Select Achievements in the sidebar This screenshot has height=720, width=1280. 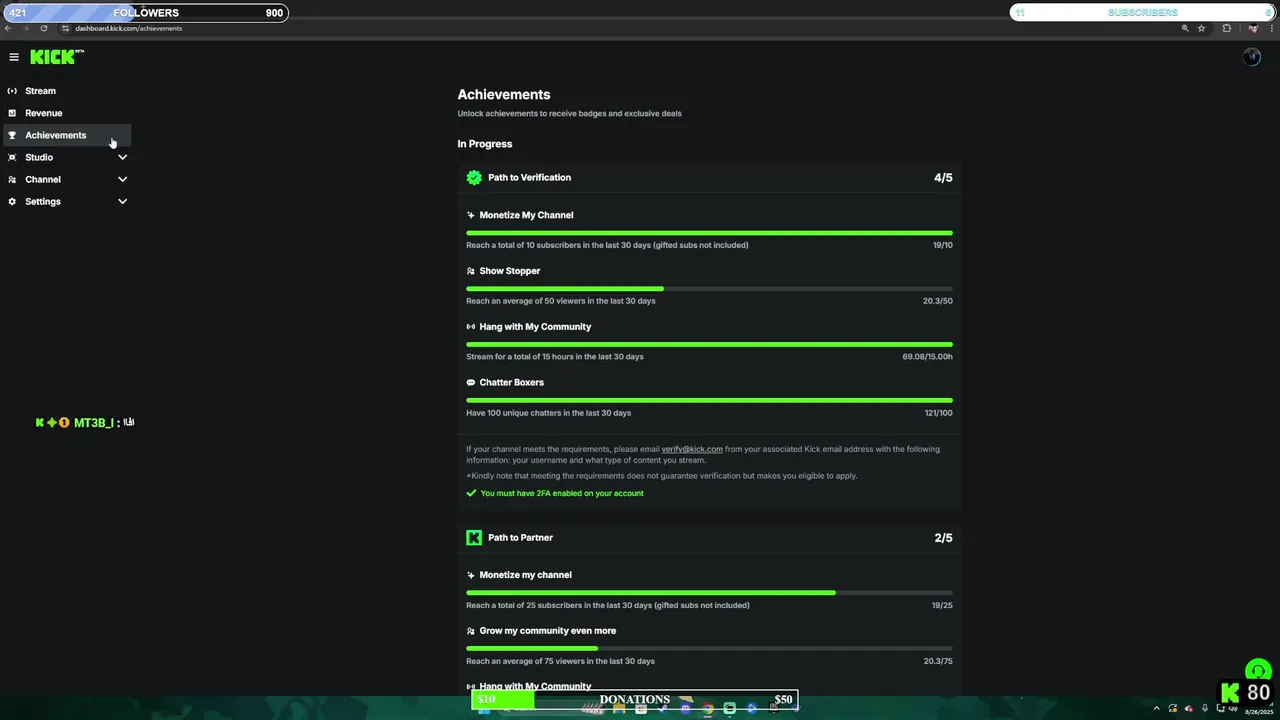pos(66,135)
